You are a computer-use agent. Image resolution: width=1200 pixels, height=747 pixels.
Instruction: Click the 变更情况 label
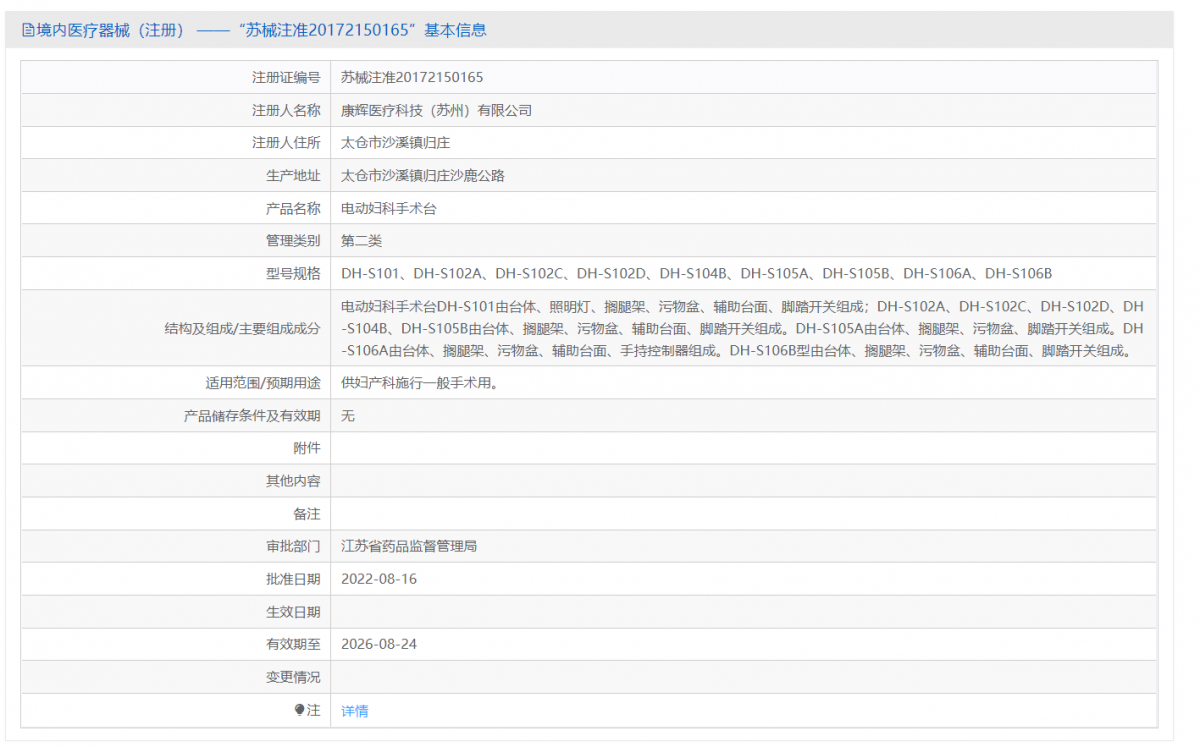tap(293, 677)
